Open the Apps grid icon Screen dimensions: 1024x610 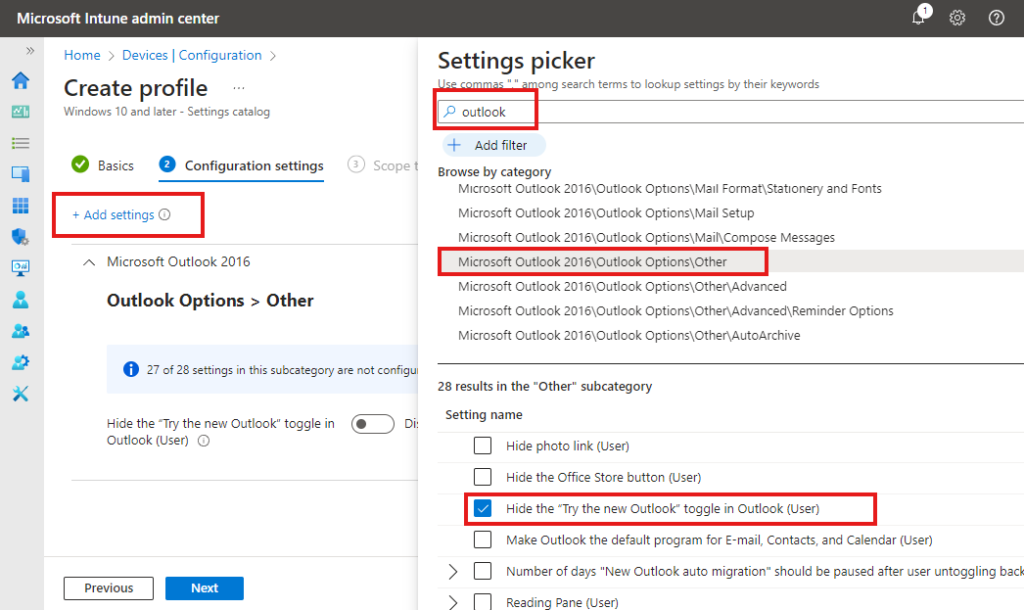pos(20,206)
